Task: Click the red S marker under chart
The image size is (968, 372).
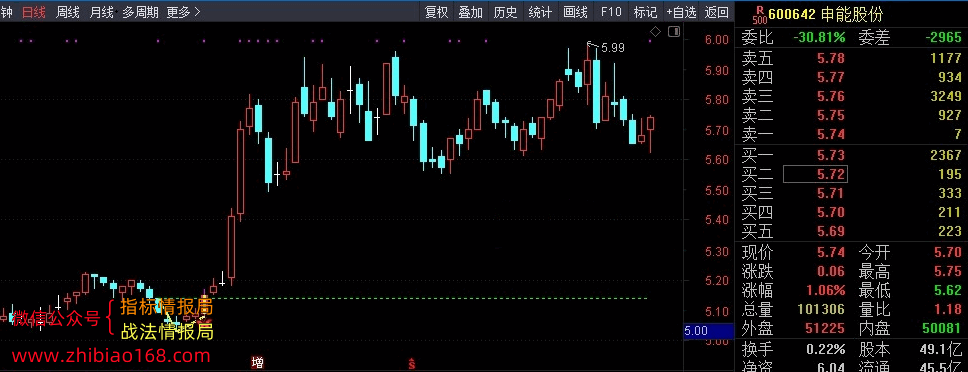Action: (411, 362)
